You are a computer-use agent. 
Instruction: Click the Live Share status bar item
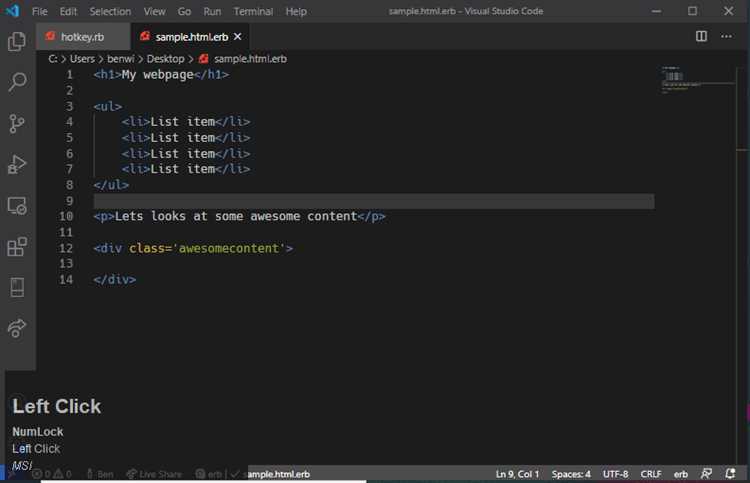pyautogui.click(x=154, y=474)
